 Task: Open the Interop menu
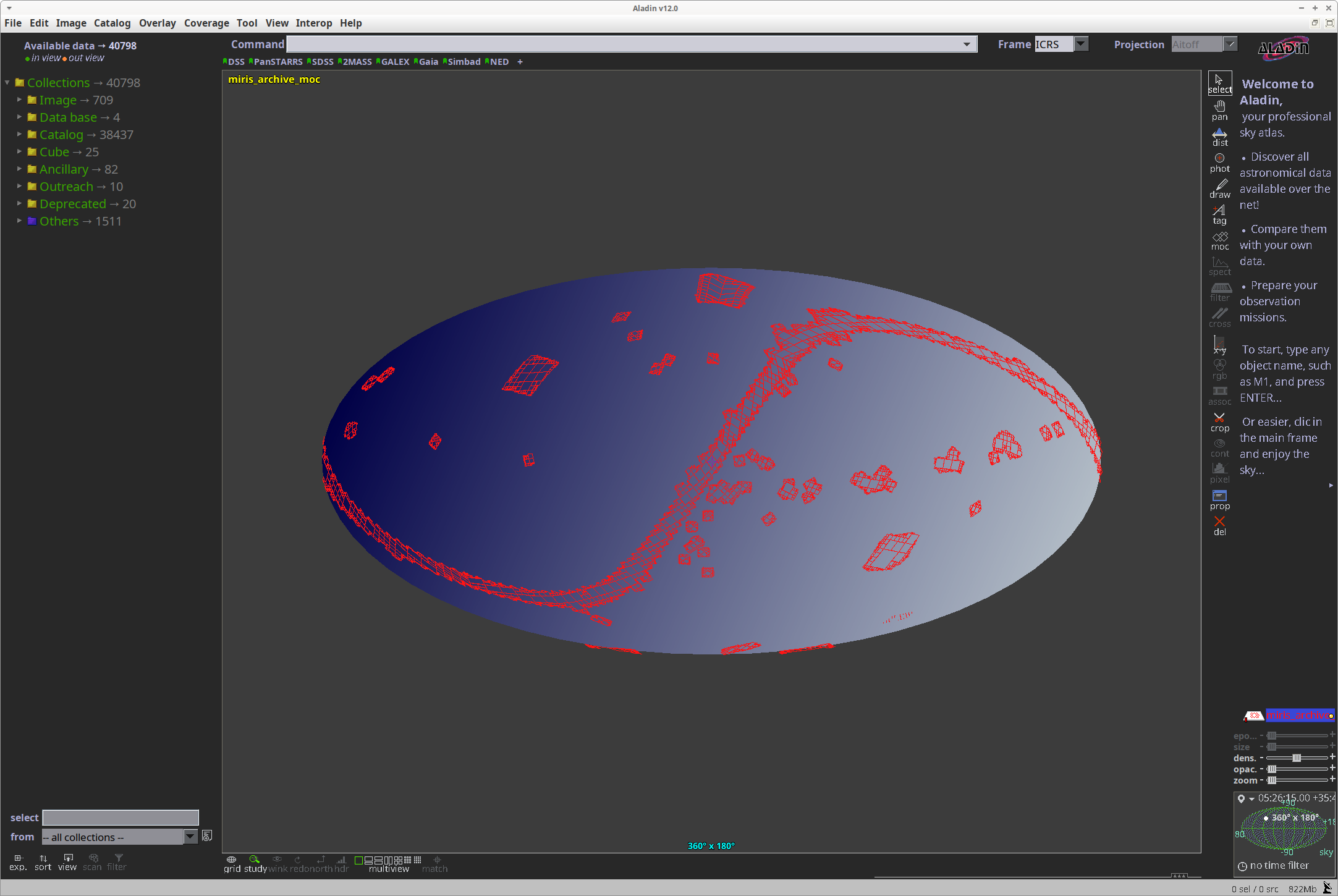point(313,23)
